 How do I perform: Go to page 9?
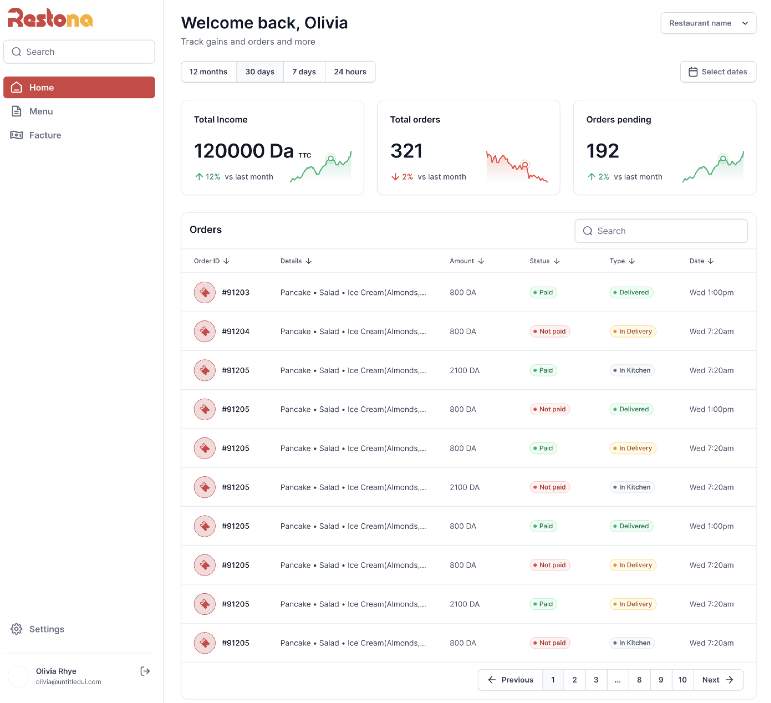tap(661, 680)
